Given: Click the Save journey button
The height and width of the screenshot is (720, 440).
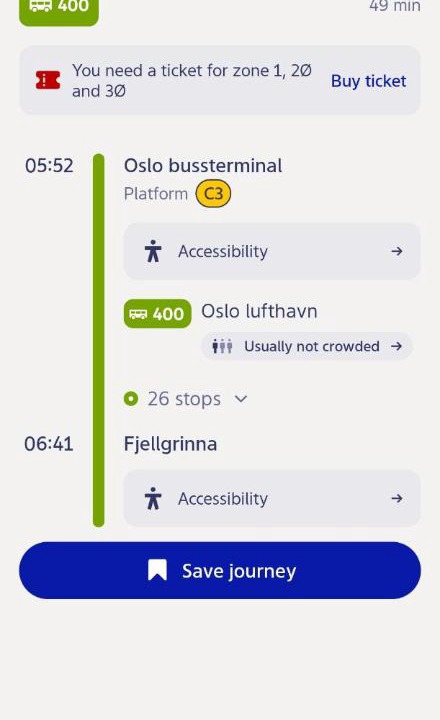Looking at the screenshot, I should click(x=220, y=570).
